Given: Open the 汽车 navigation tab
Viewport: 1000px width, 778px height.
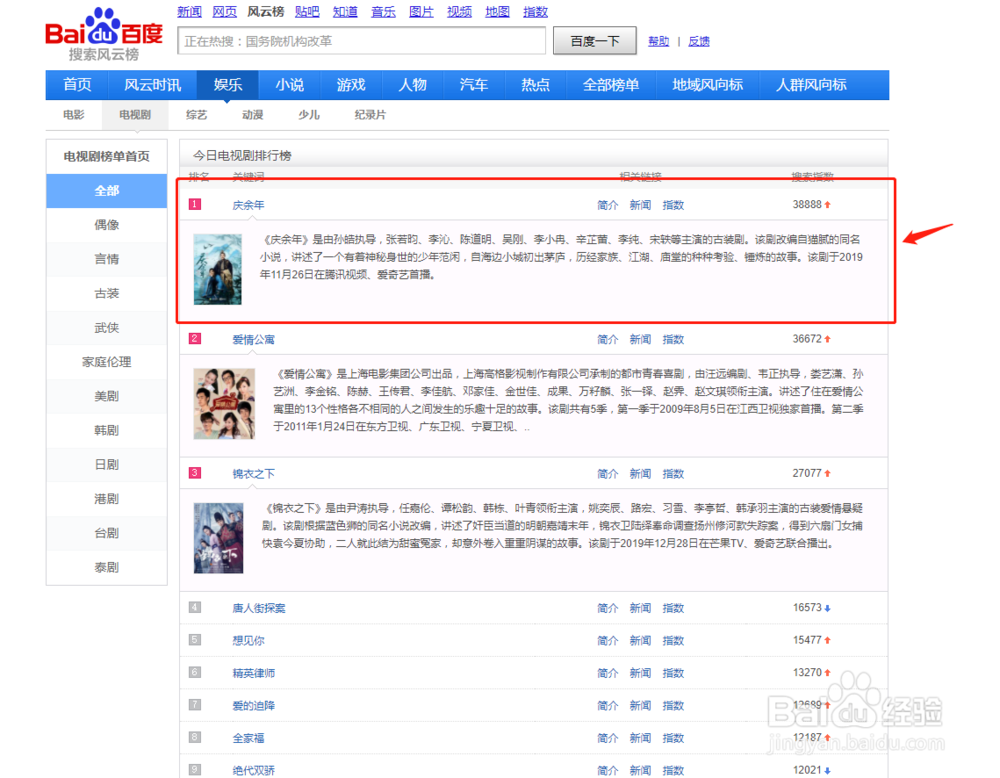Looking at the screenshot, I should [474, 85].
